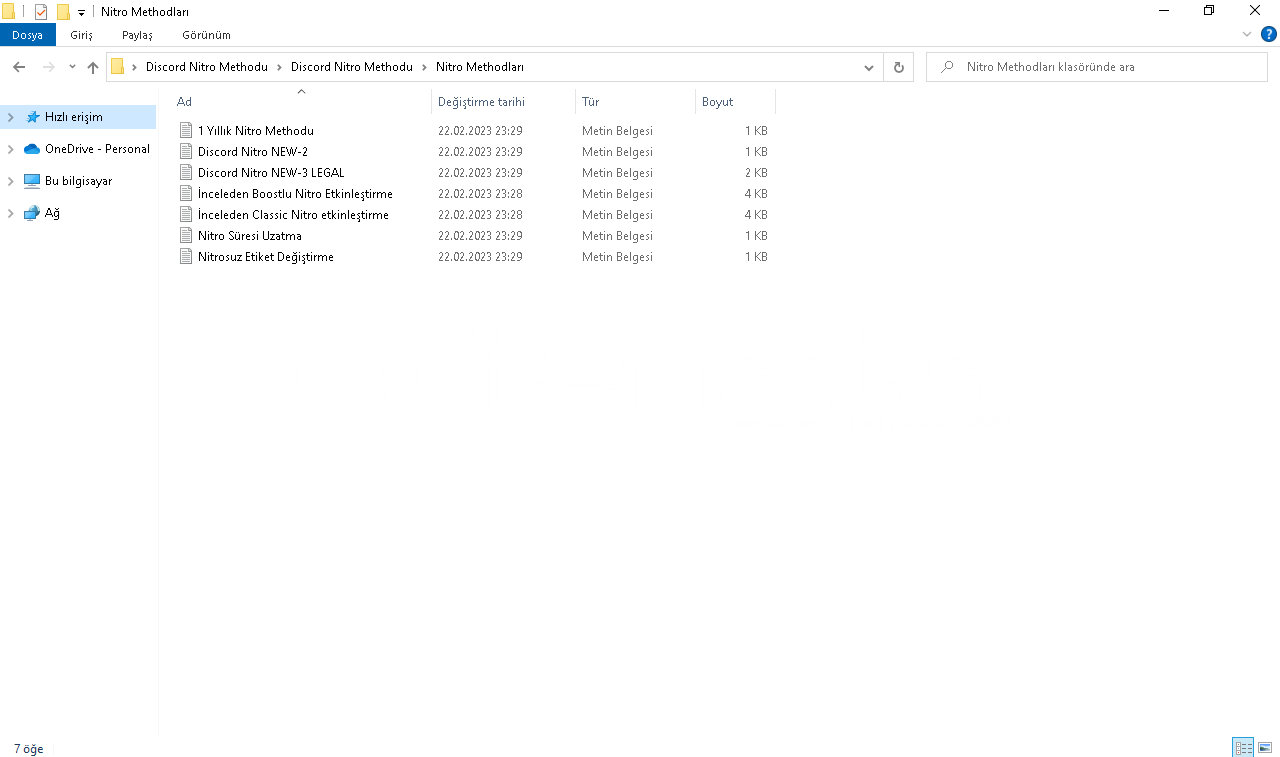Click first Discord Nitro Methodu breadcrumb
The height and width of the screenshot is (757, 1280).
pyautogui.click(x=207, y=67)
